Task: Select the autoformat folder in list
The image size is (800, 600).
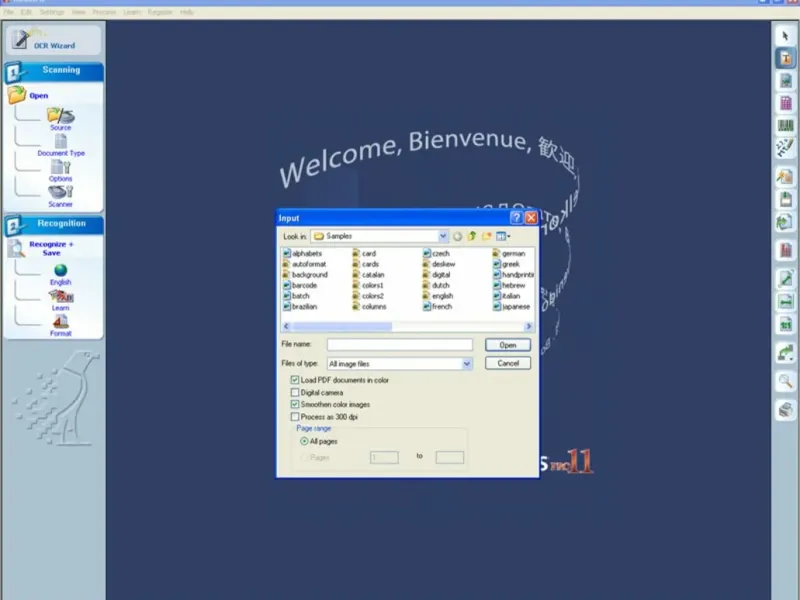Action: click(x=305, y=264)
